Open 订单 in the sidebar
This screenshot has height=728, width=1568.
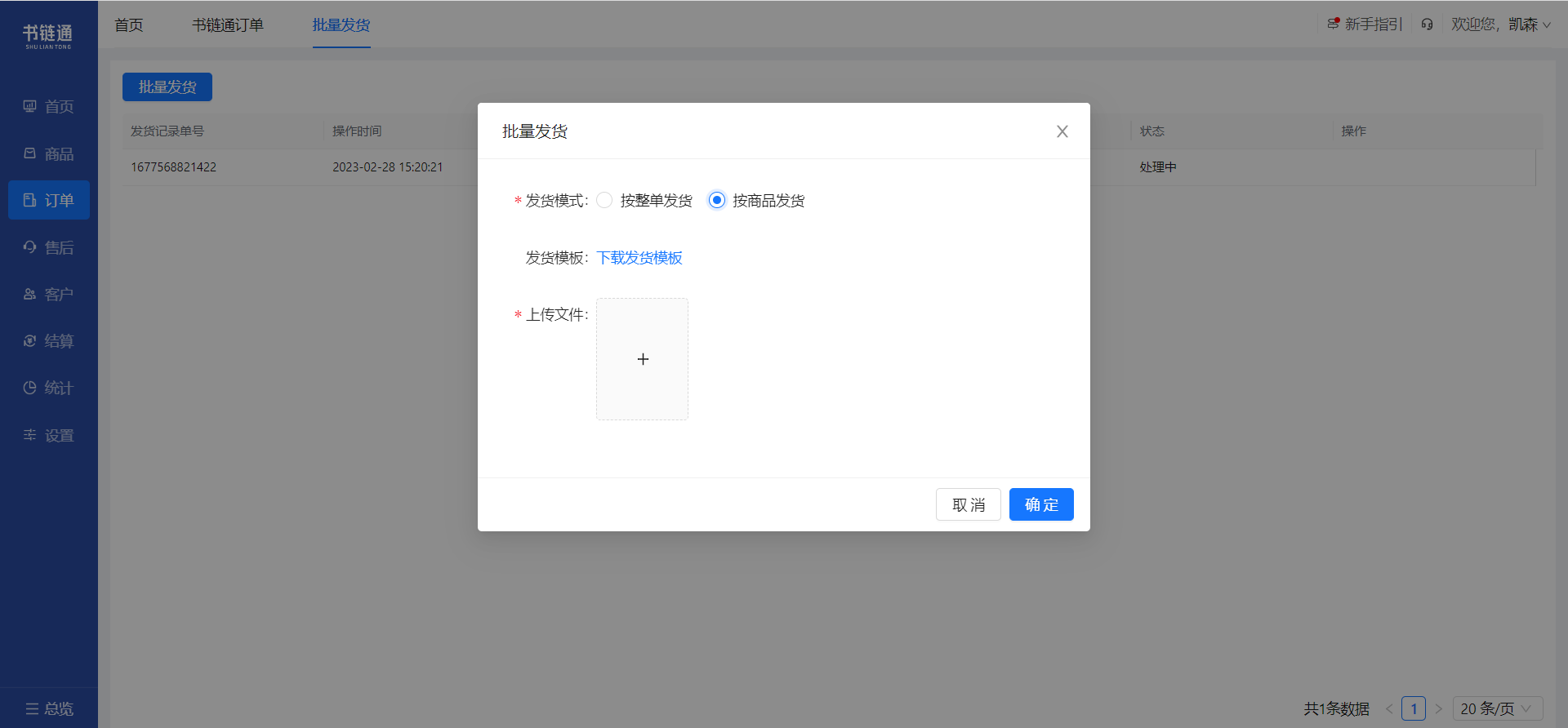49,200
